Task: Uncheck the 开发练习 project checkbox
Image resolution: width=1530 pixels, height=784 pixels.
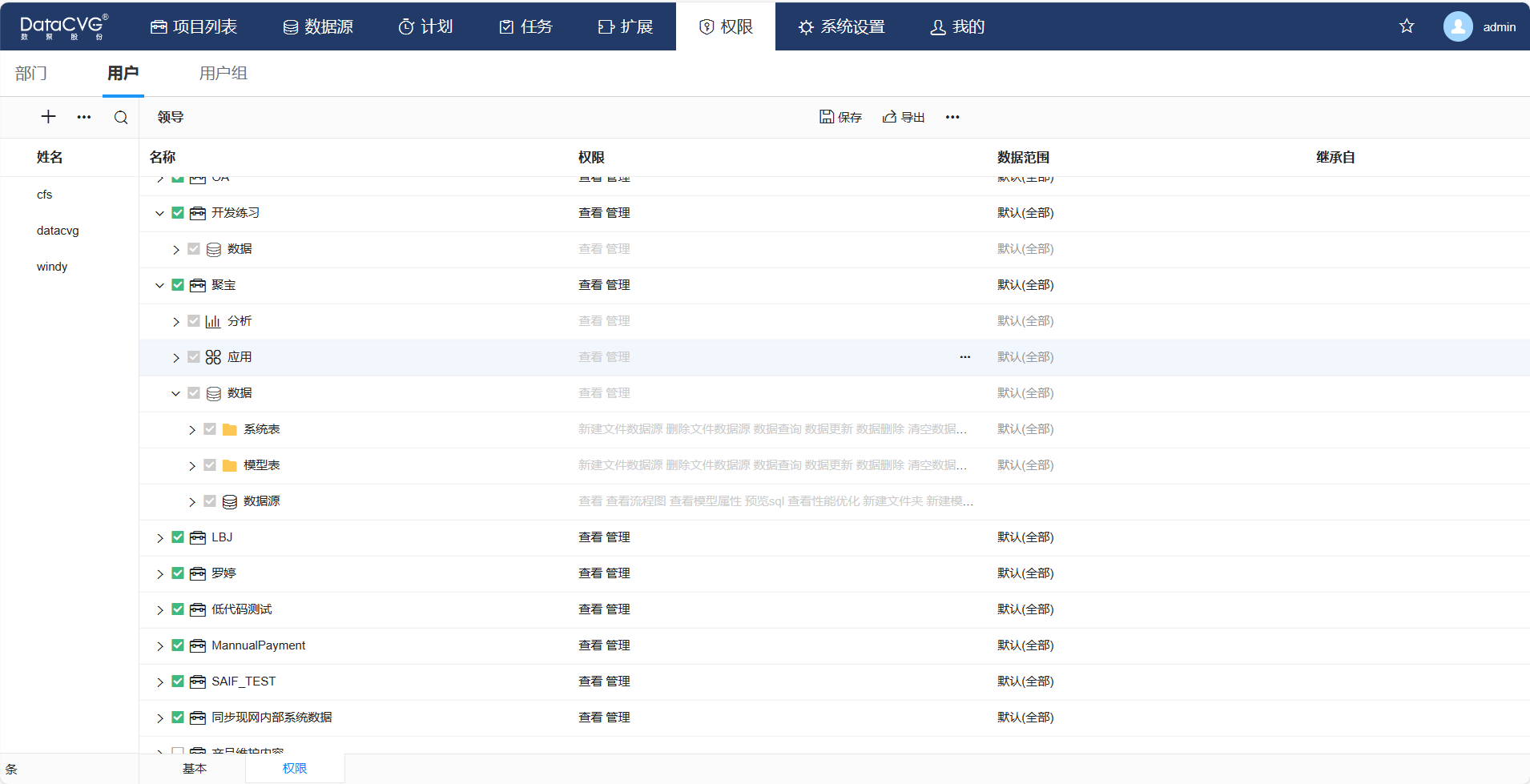Action: 178,213
